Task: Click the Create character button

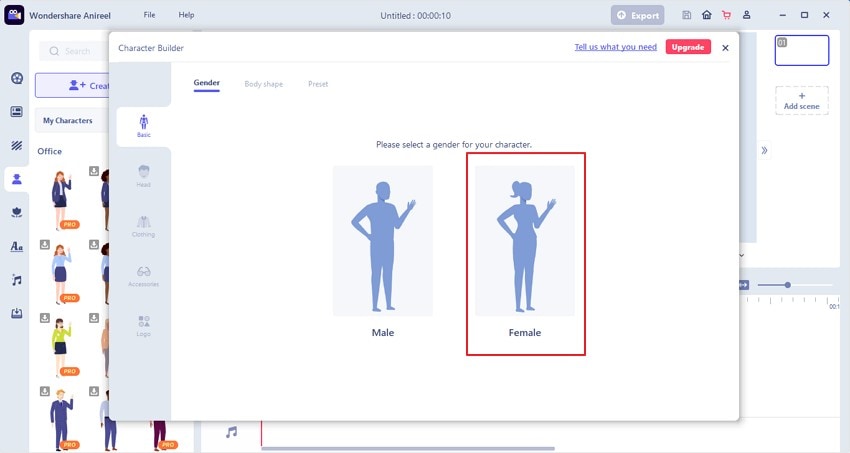Action: pos(72,86)
